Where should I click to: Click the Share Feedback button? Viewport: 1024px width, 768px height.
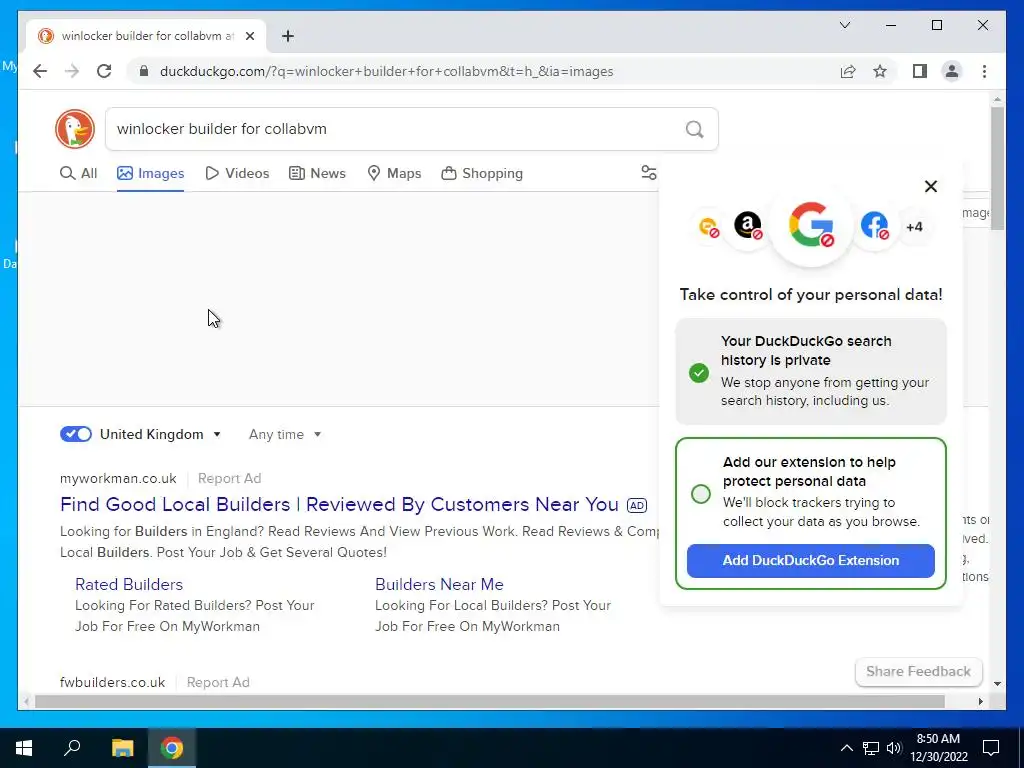(x=918, y=671)
